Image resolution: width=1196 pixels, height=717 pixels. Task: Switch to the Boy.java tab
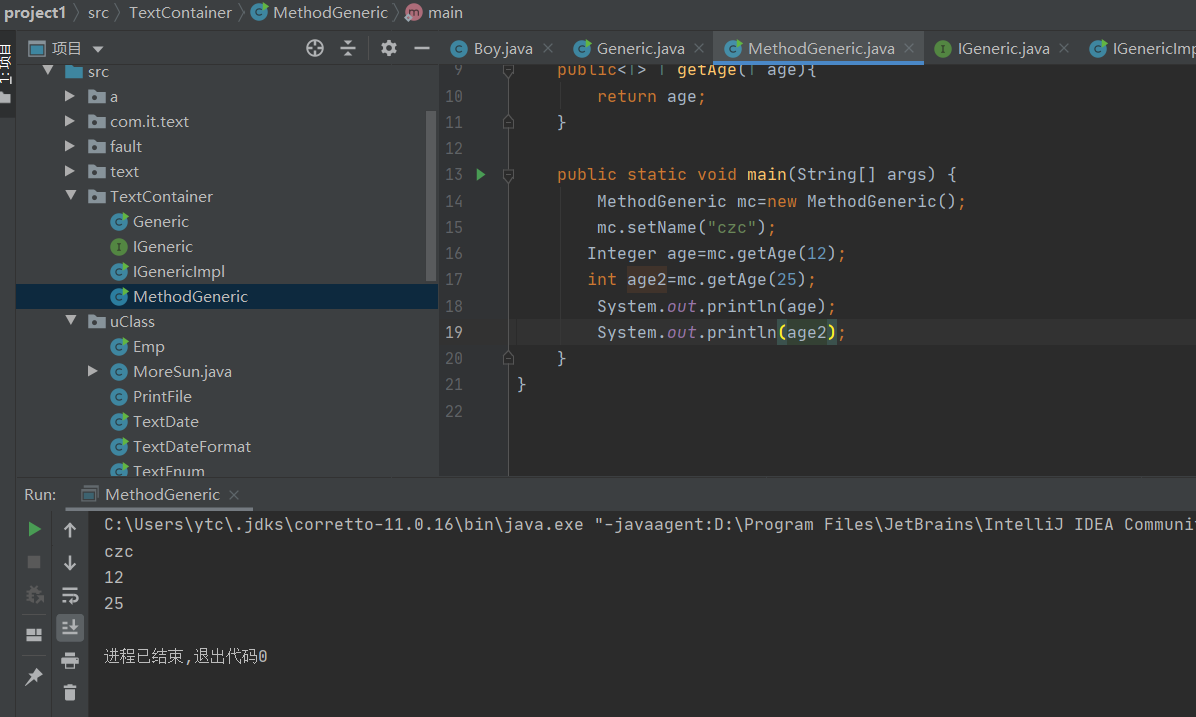tap(503, 49)
